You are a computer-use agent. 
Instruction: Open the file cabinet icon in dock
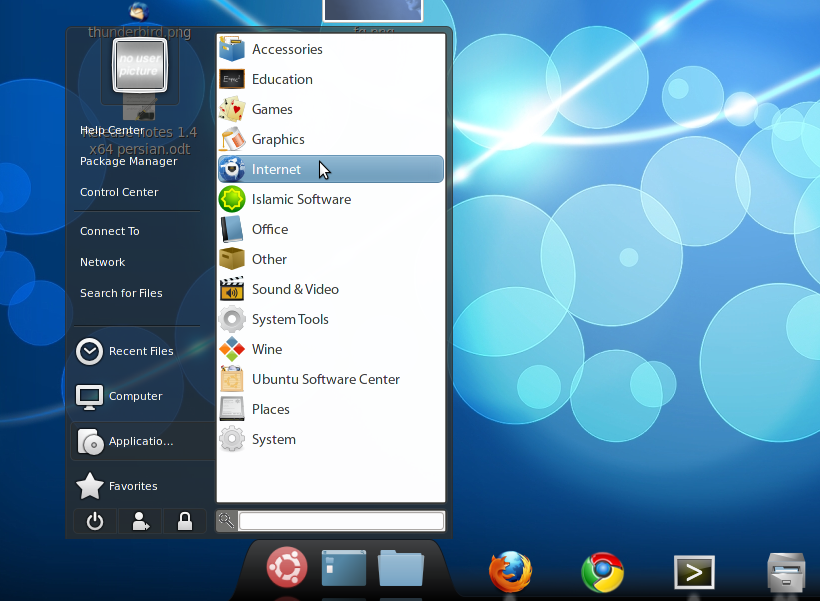[x=786, y=573]
